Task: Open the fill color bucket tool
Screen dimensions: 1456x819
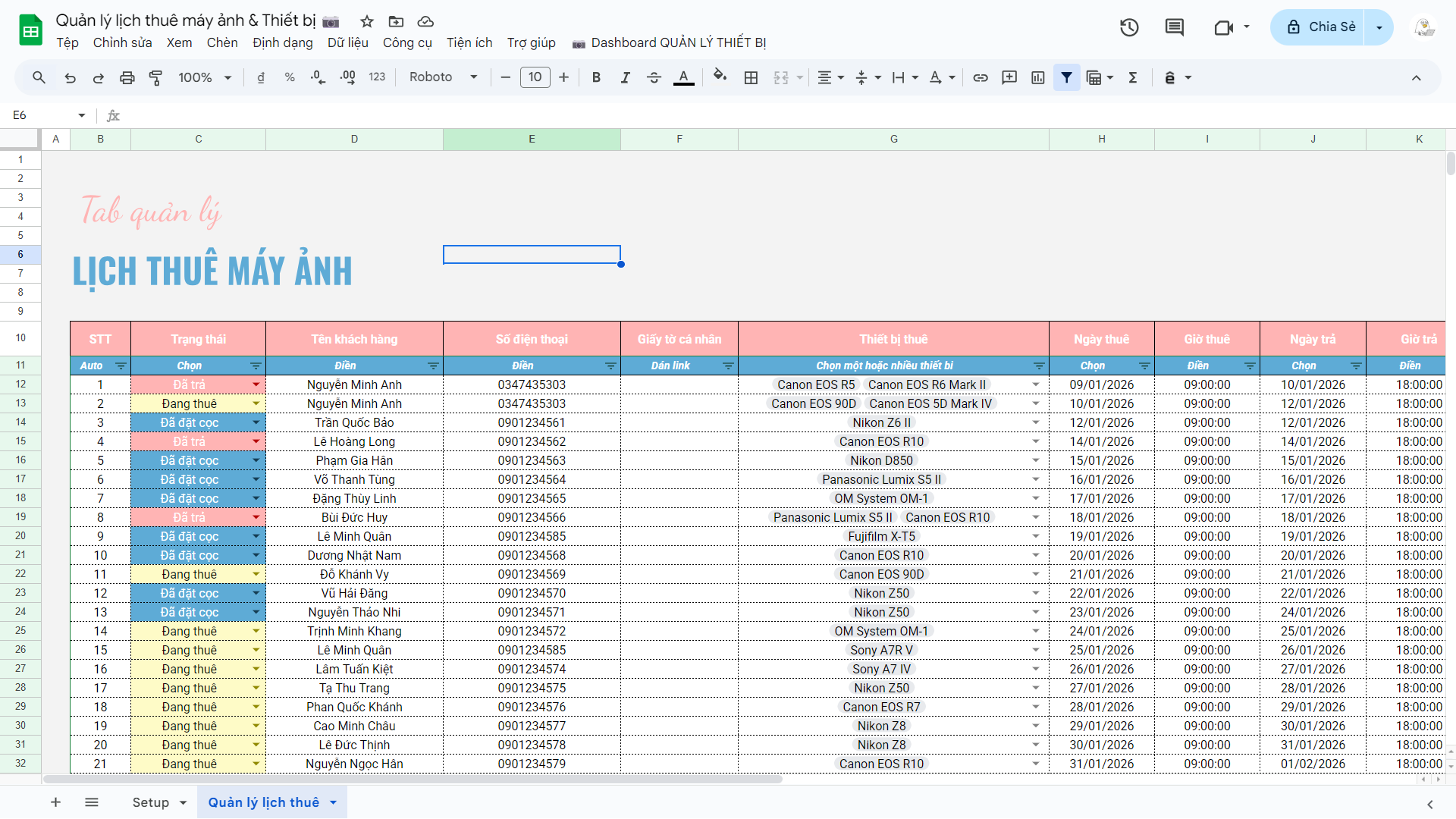Action: [720, 77]
